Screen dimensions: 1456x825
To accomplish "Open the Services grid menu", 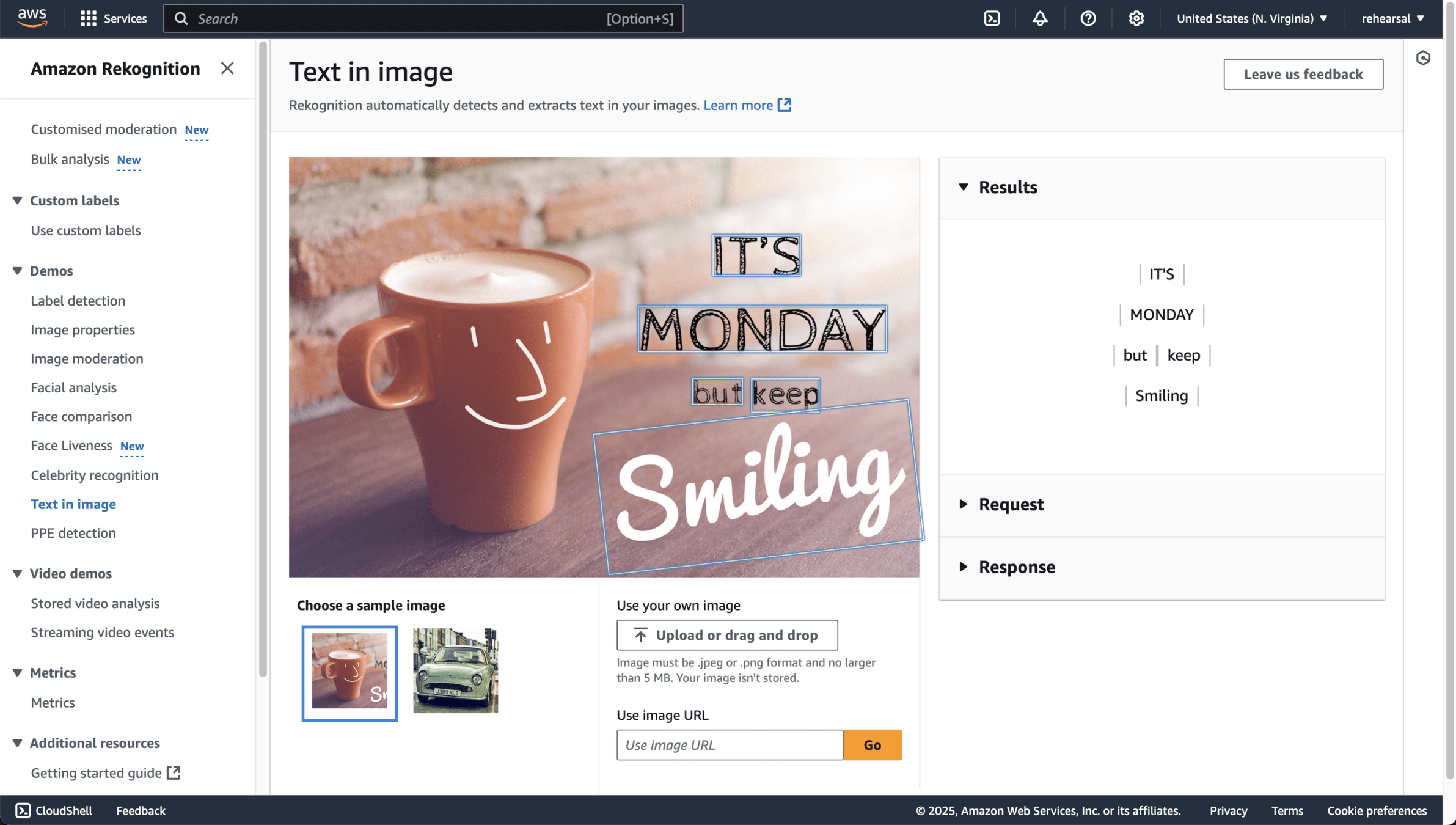I will [114, 18].
